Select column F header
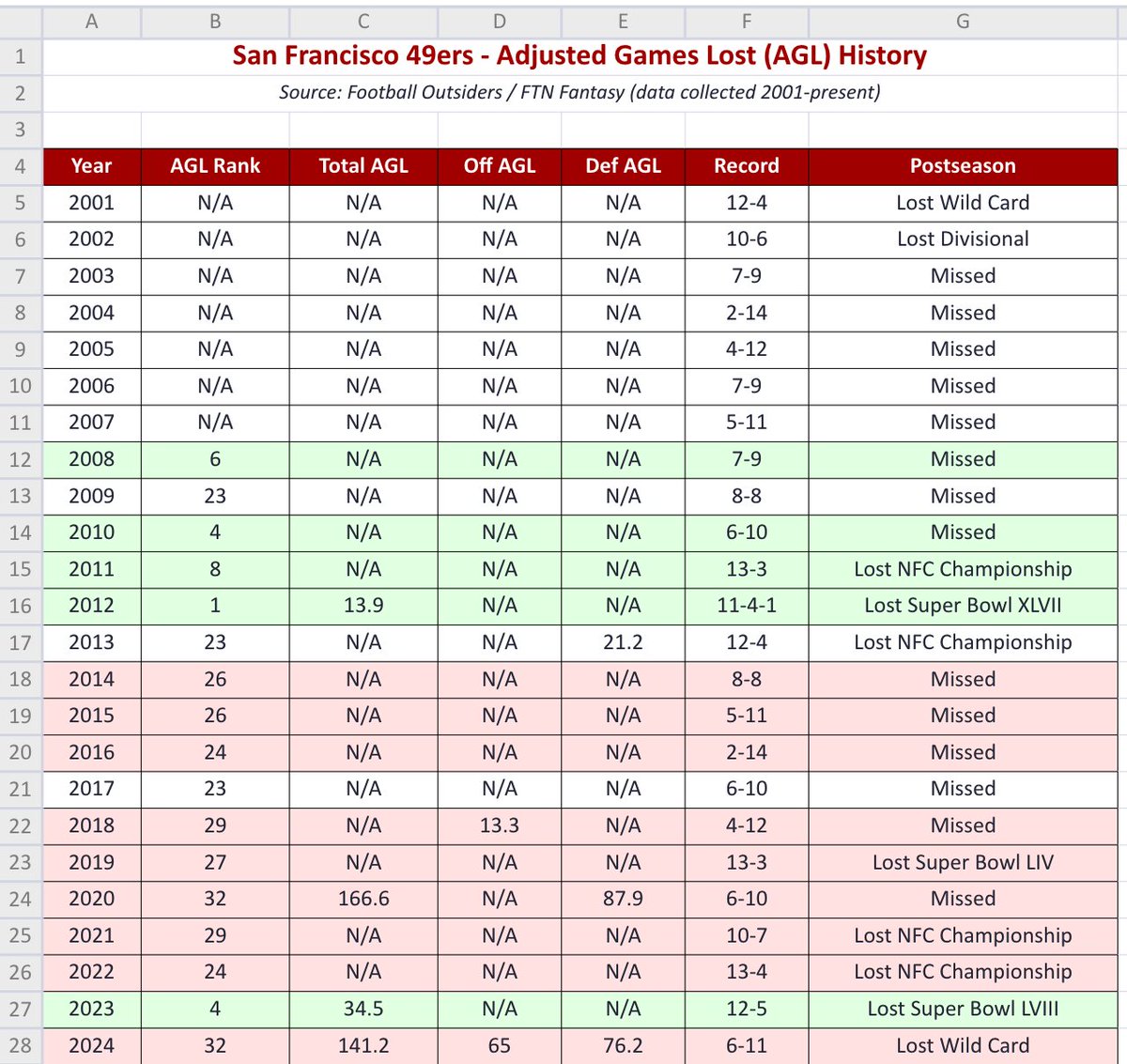Image resolution: width=1127 pixels, height=1064 pixels. click(747, 21)
